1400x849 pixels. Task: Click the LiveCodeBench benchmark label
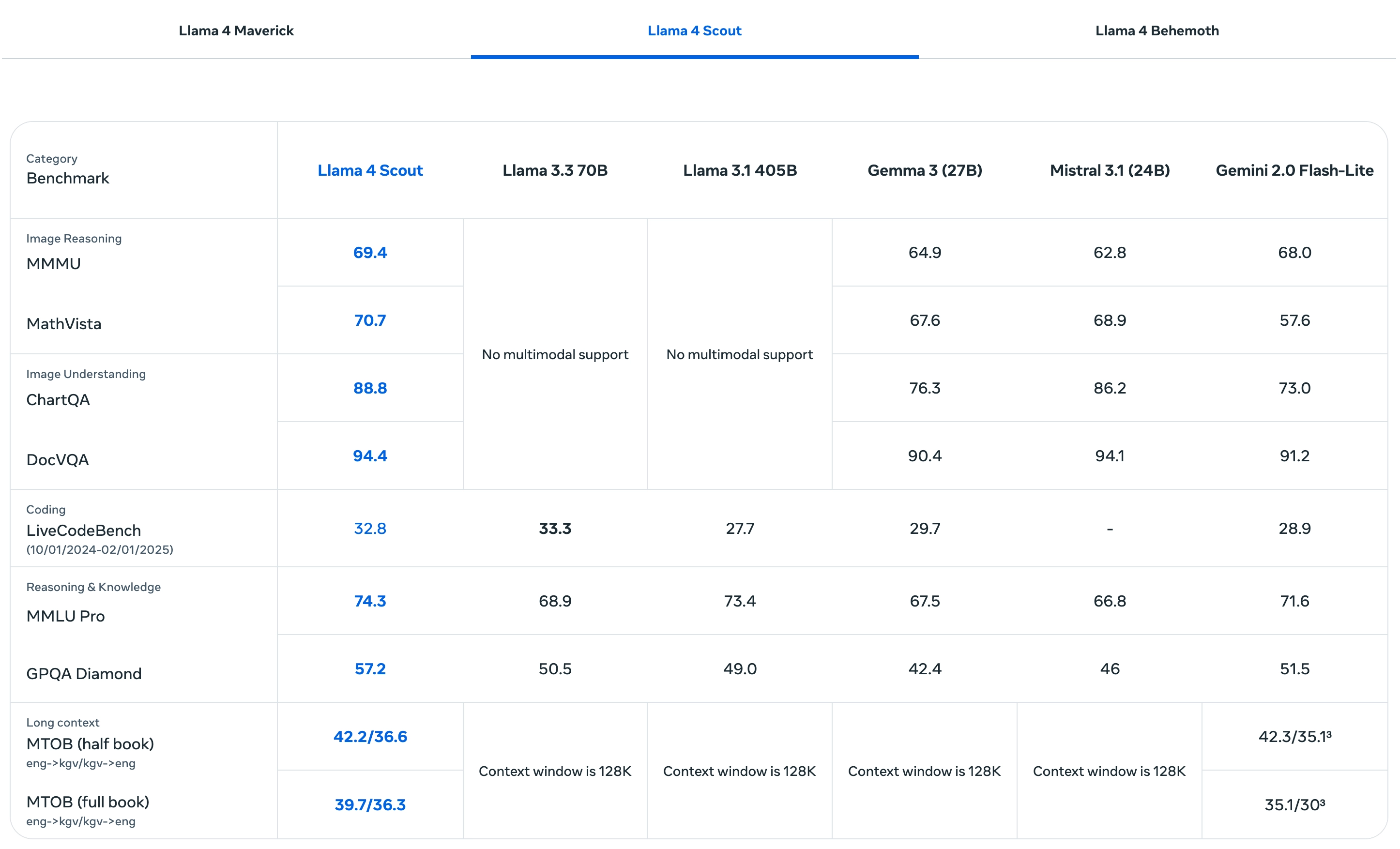click(84, 531)
